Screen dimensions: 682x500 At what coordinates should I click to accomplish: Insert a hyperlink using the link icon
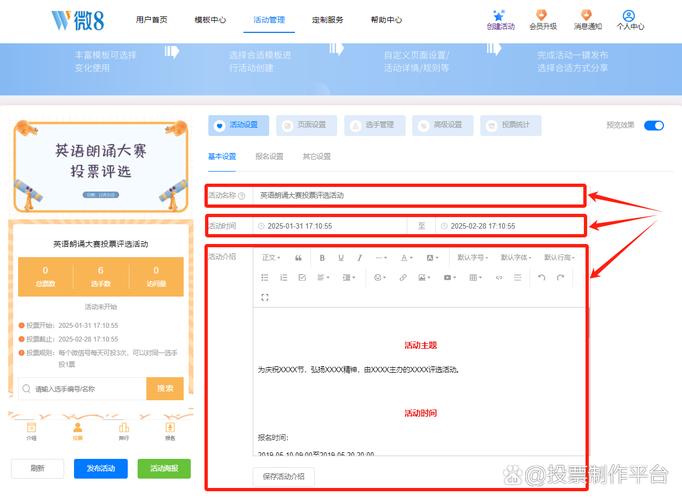403,277
